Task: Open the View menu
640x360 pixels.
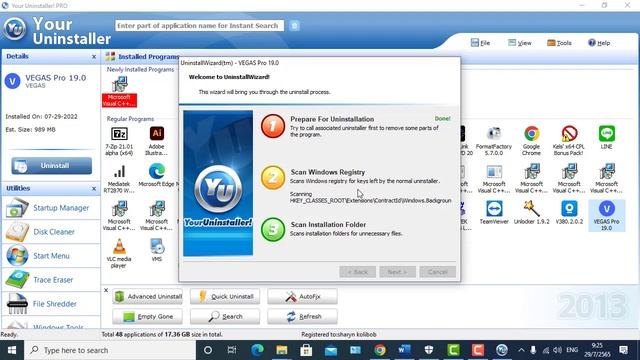Action: click(x=520, y=43)
